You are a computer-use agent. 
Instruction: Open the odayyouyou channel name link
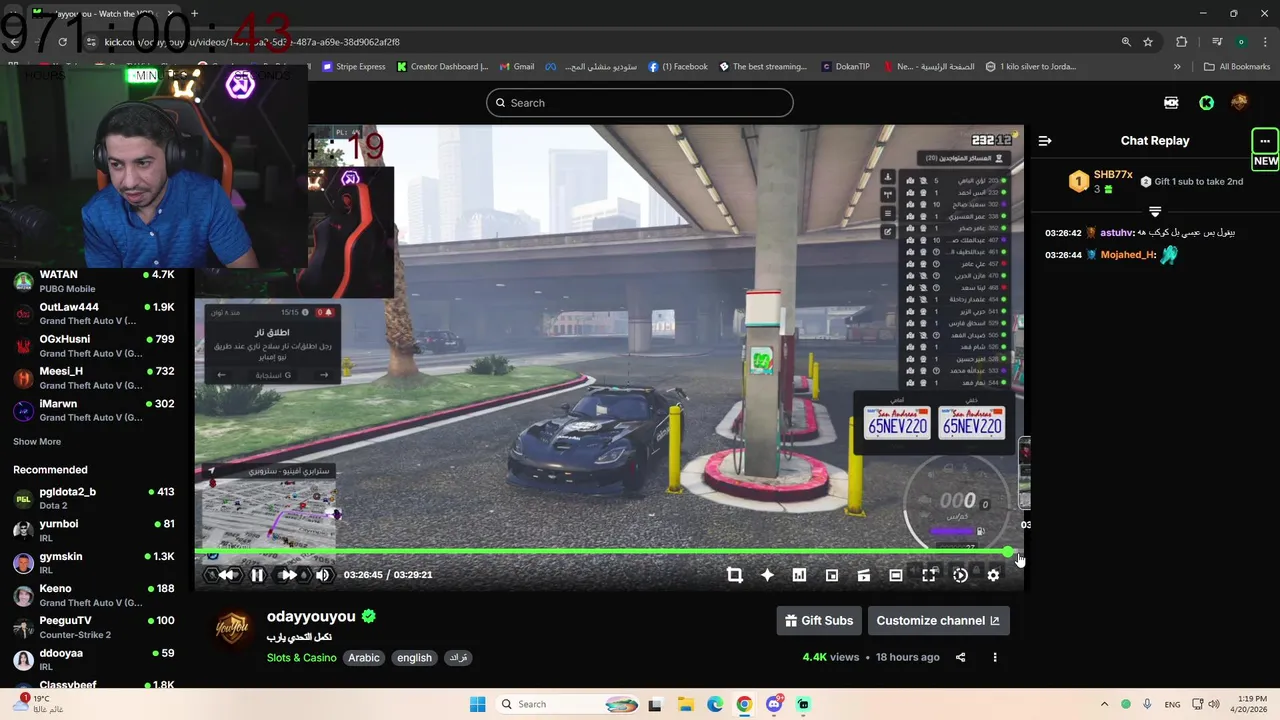pyautogui.click(x=311, y=617)
